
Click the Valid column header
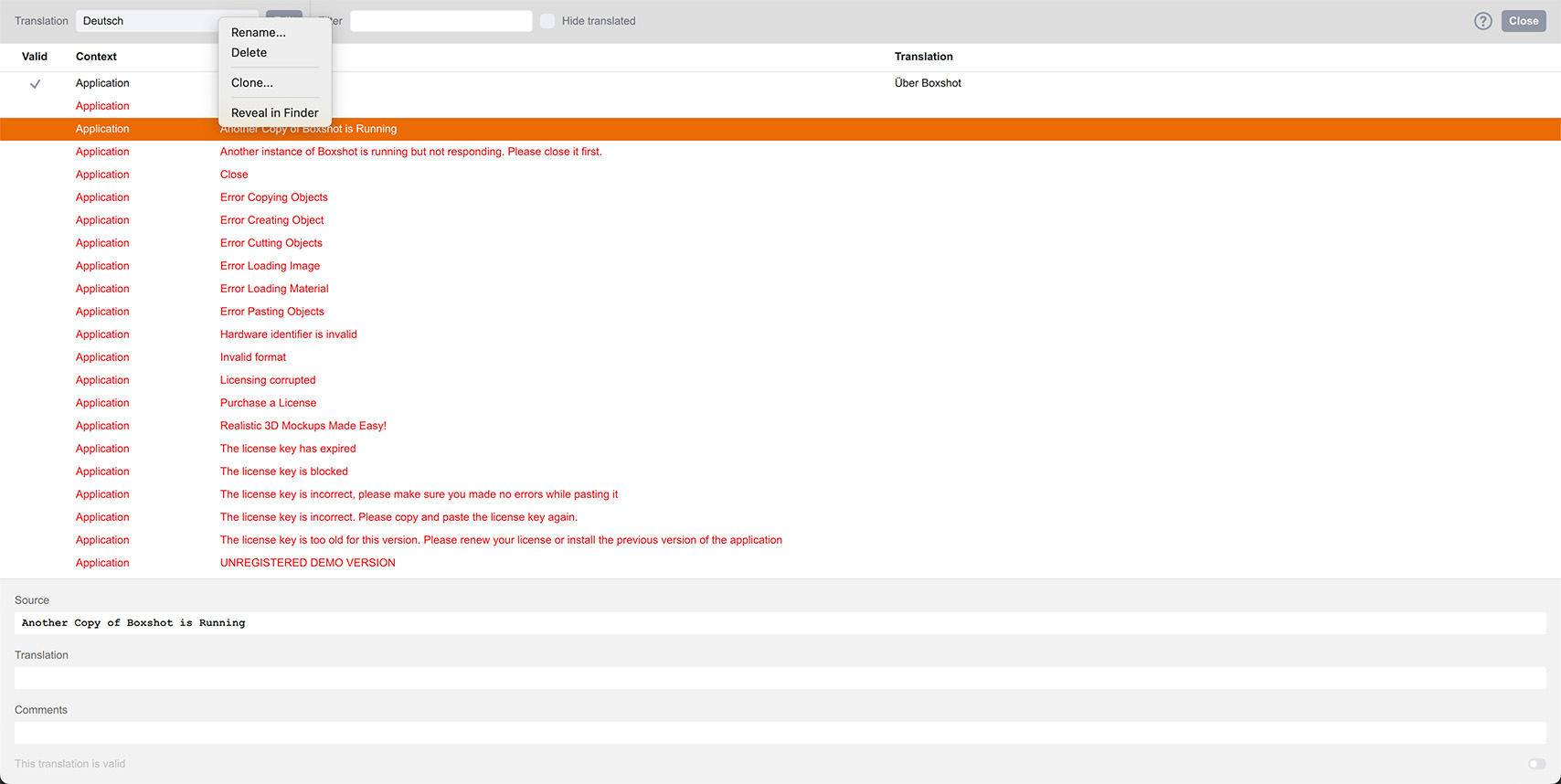35,57
